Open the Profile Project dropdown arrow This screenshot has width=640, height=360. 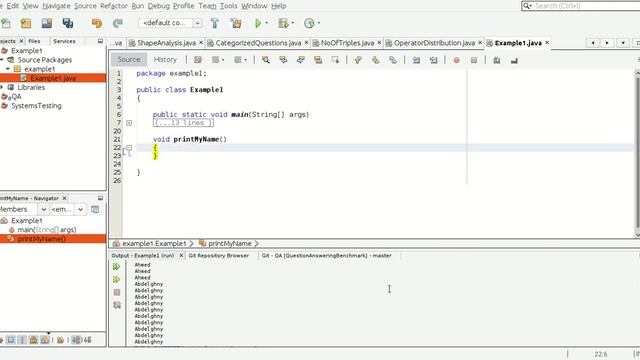coord(319,23)
